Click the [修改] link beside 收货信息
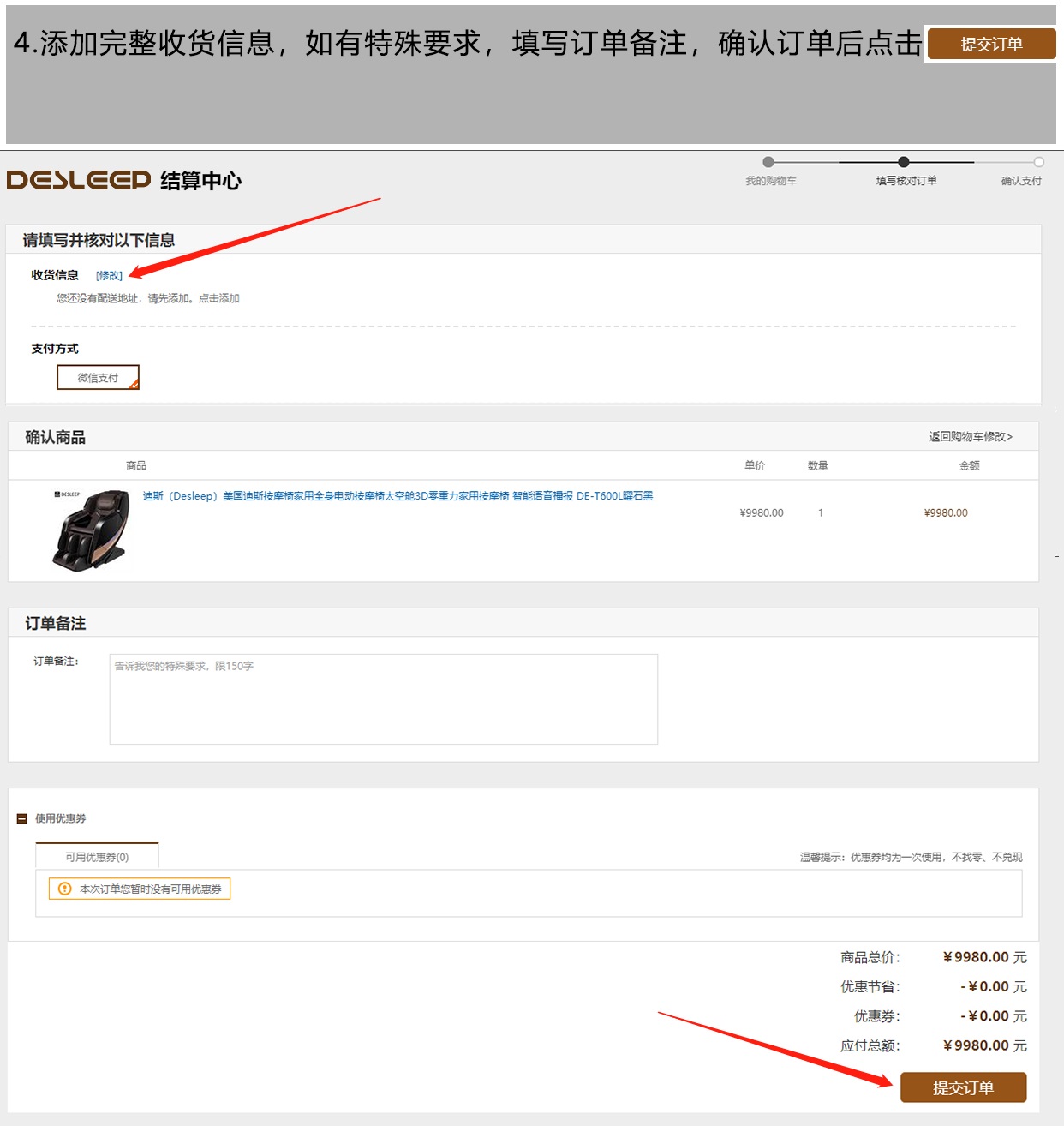1064x1126 pixels. click(x=109, y=275)
